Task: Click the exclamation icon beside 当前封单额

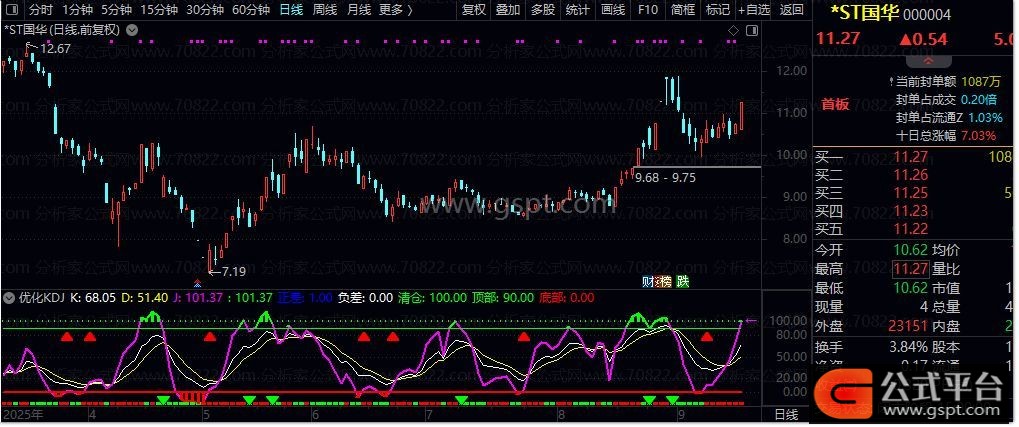Action: pos(890,82)
